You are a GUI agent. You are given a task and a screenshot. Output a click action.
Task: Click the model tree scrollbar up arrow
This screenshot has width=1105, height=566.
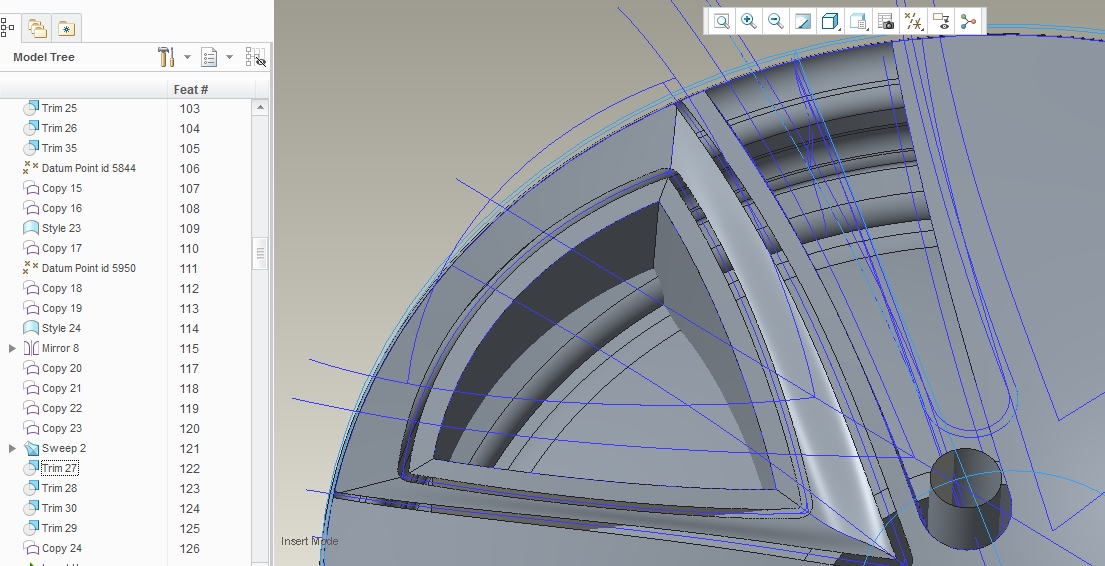click(x=260, y=107)
